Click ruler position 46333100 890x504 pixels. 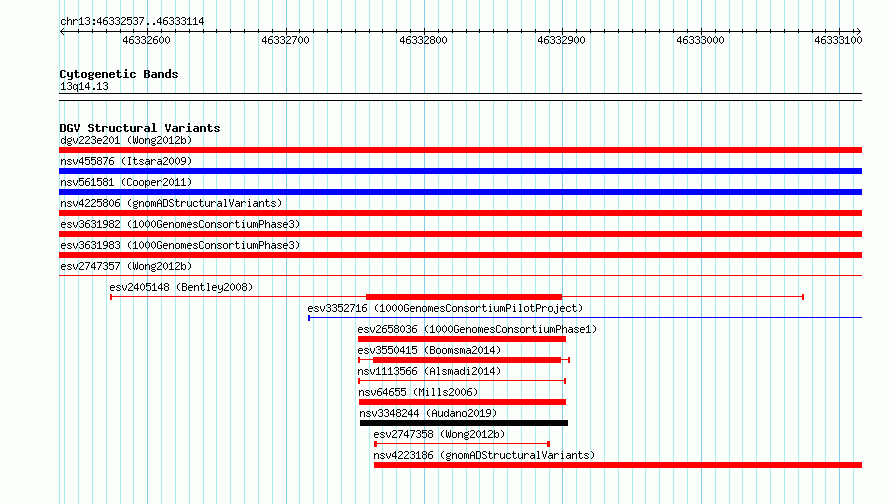point(838,40)
